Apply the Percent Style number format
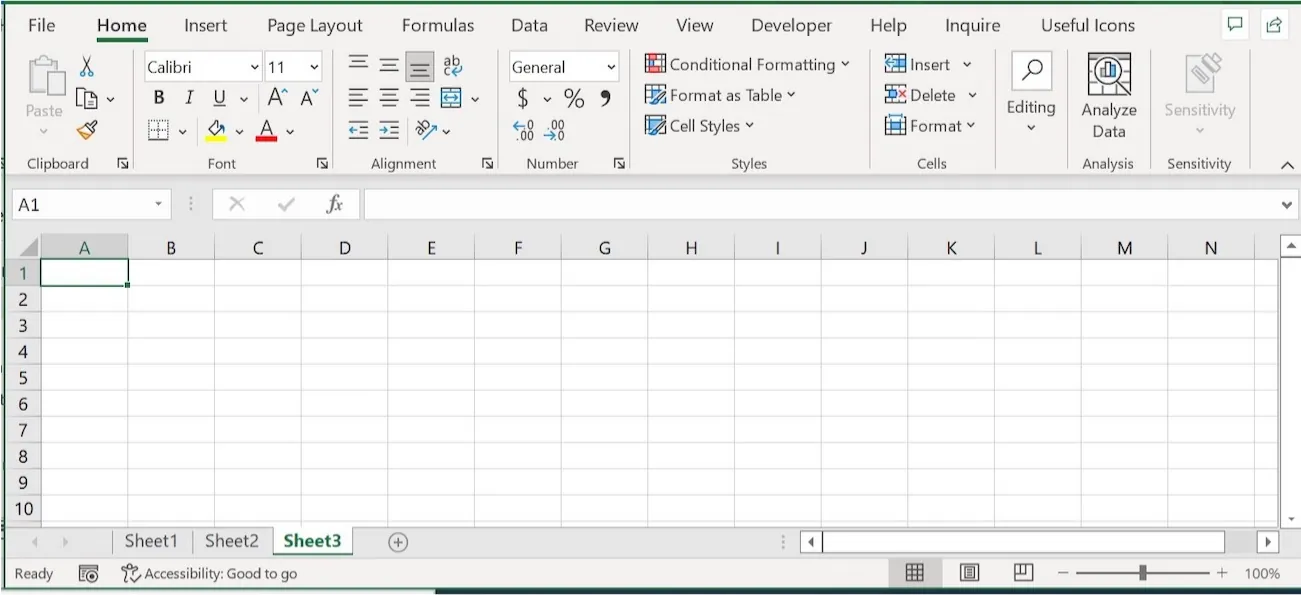Viewport: 1301px width, 595px height. pyautogui.click(x=573, y=98)
